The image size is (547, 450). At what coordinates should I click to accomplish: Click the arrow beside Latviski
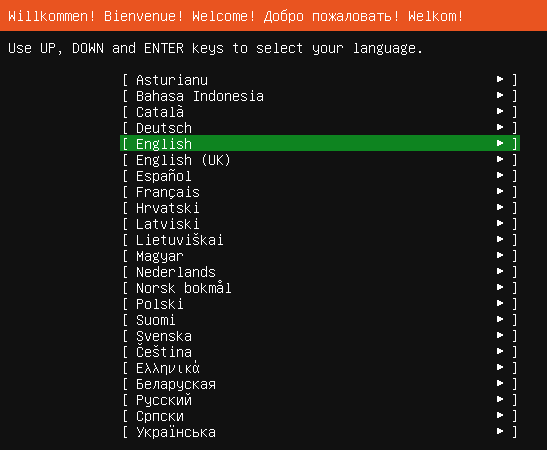pos(500,223)
